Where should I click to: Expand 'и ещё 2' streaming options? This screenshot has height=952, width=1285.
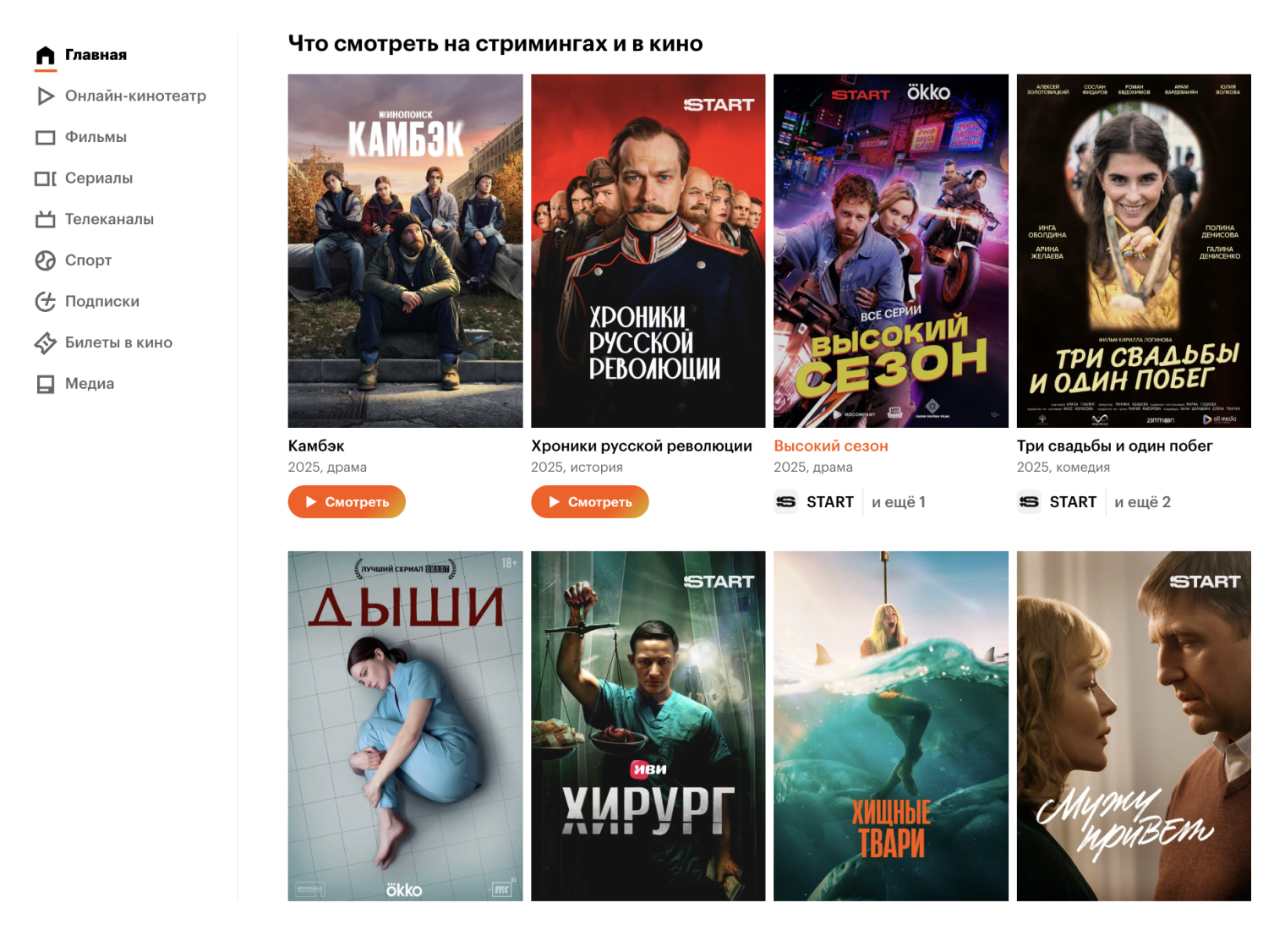pyautogui.click(x=1142, y=502)
